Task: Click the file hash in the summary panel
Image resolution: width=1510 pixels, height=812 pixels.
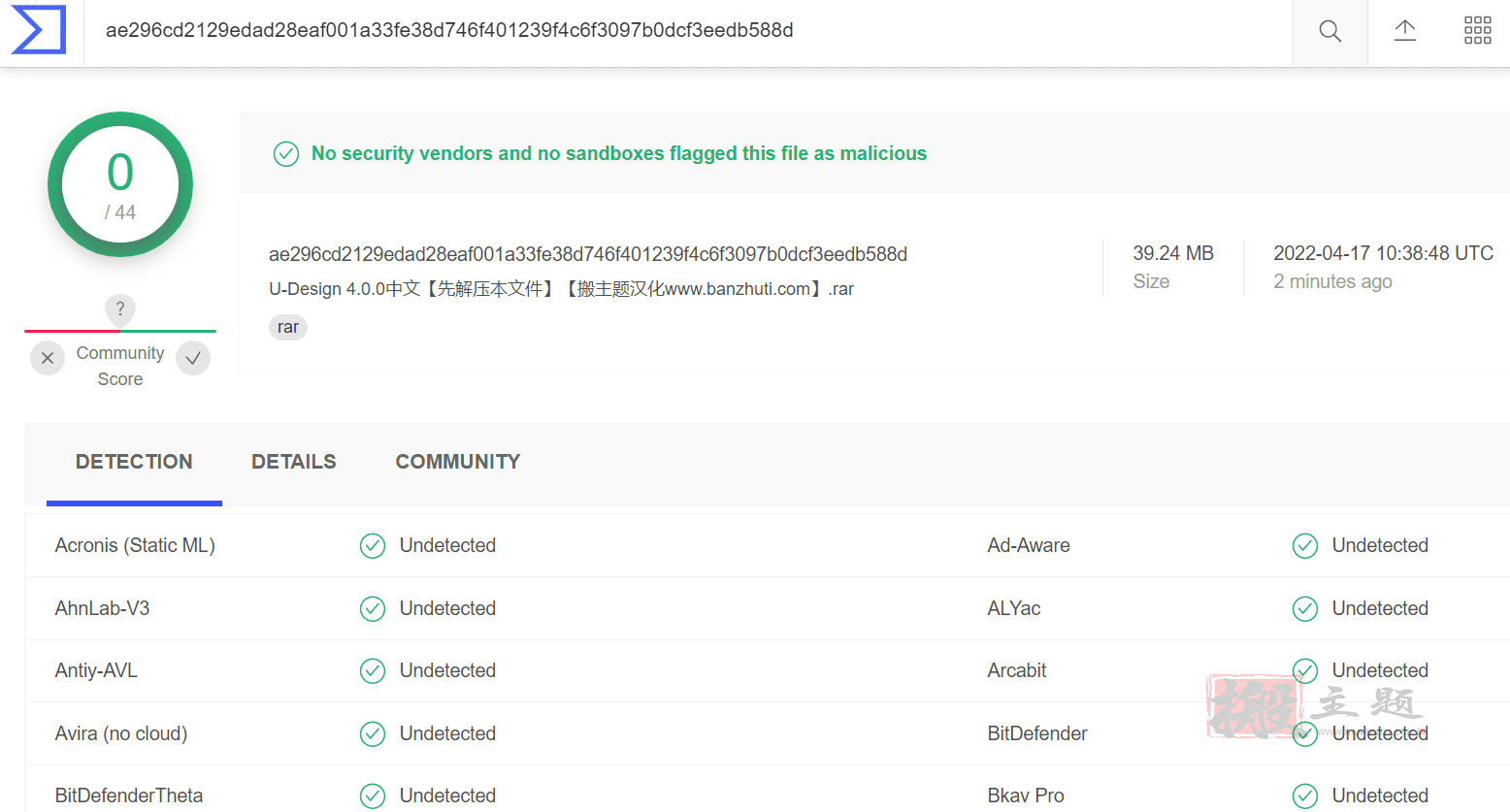Action: click(x=588, y=254)
